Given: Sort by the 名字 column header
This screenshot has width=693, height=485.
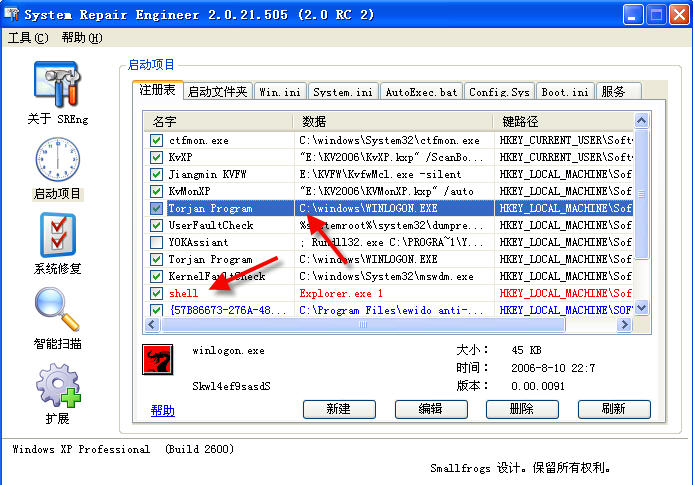Looking at the screenshot, I should point(219,121).
